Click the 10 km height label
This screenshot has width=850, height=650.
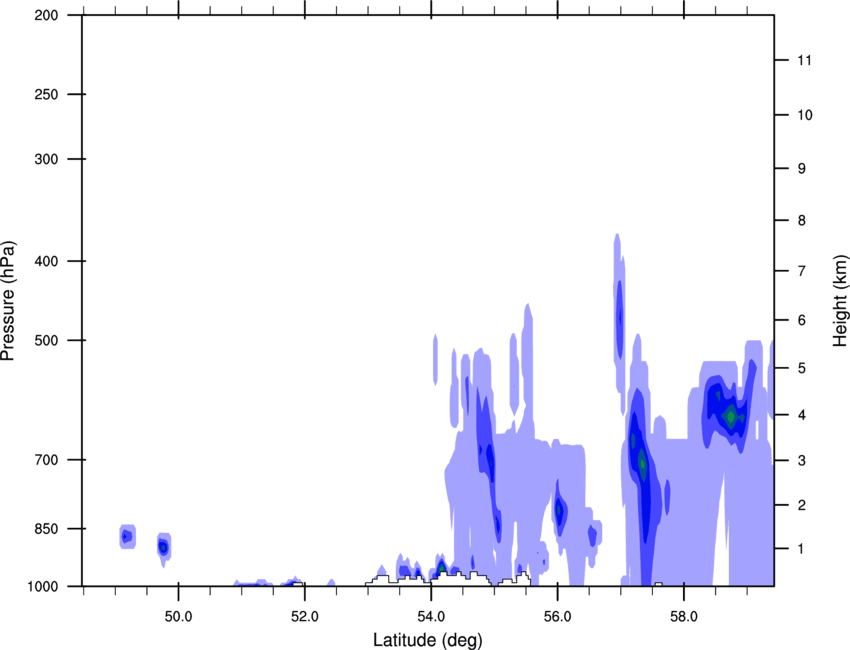[x=805, y=115]
